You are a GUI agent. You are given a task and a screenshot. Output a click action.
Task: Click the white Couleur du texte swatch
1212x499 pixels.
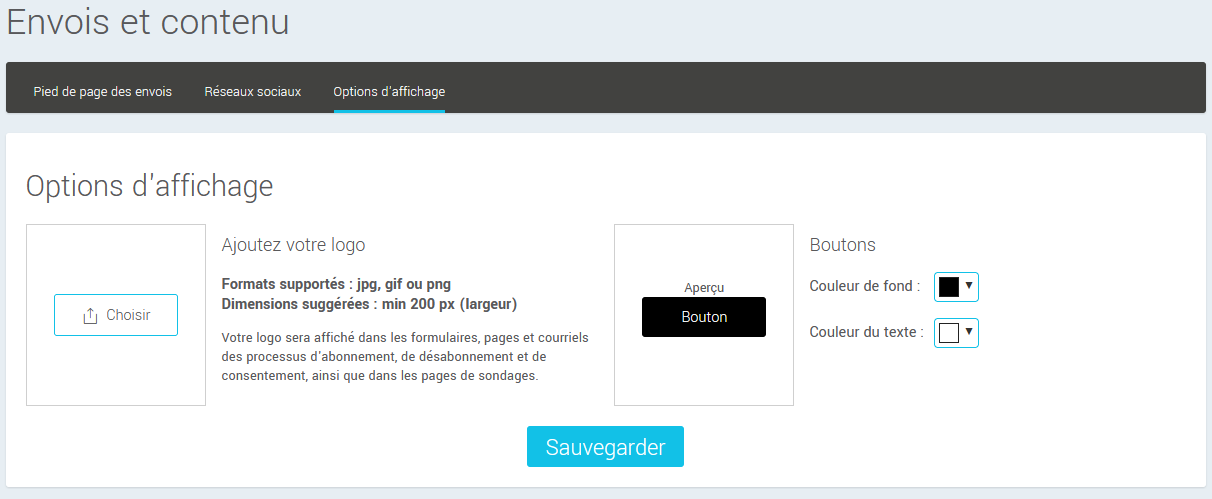949,333
